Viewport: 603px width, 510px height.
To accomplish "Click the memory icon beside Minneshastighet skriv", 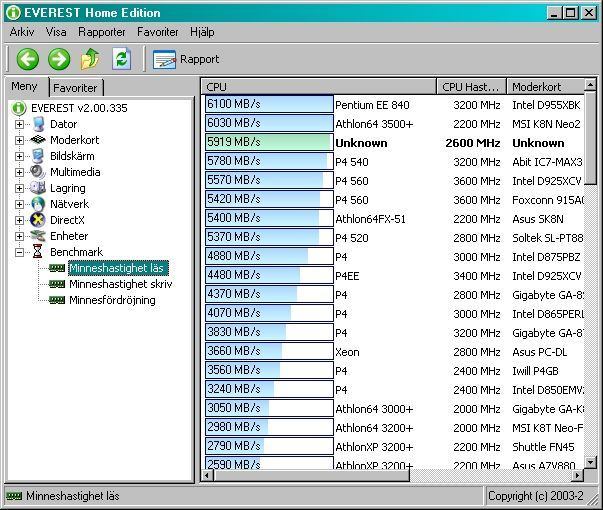I will pos(57,284).
